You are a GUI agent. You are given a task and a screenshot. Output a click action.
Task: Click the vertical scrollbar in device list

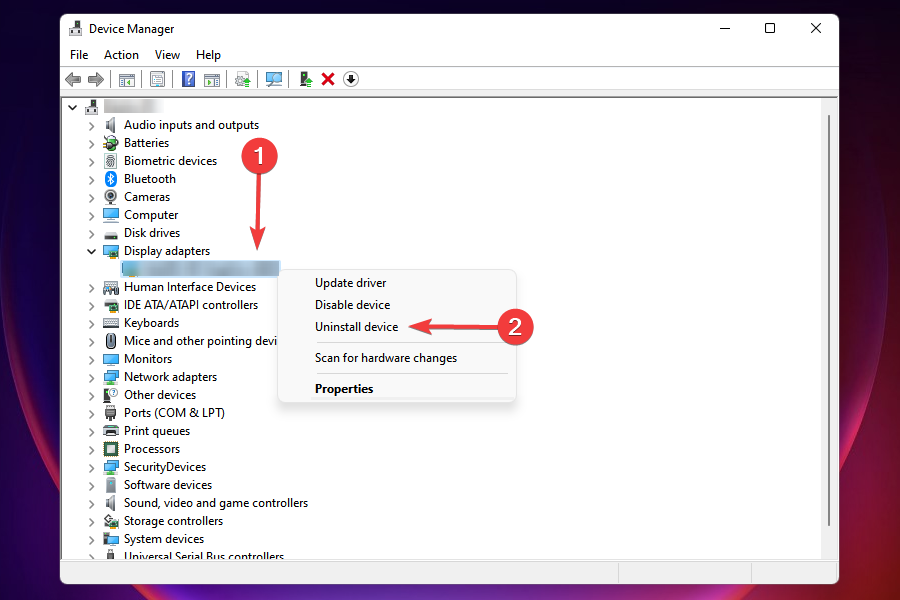pyautogui.click(x=827, y=320)
